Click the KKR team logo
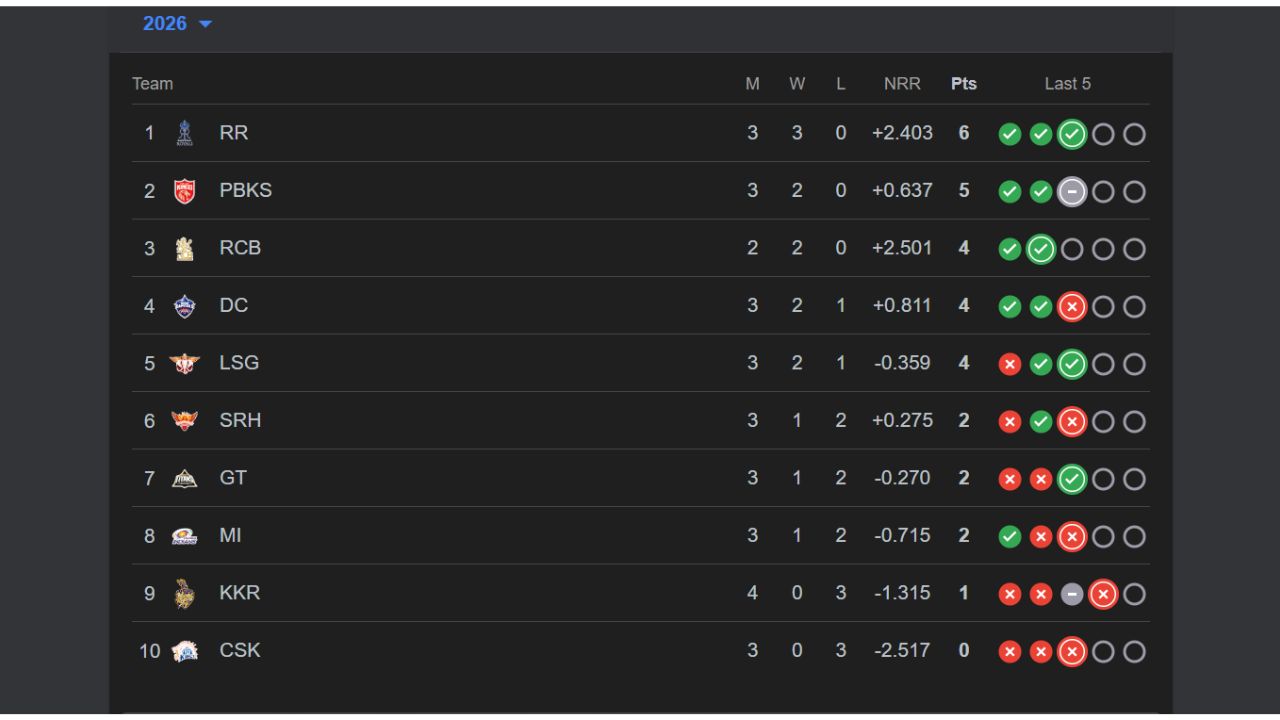Image resolution: width=1280 pixels, height=720 pixels. tap(184, 593)
